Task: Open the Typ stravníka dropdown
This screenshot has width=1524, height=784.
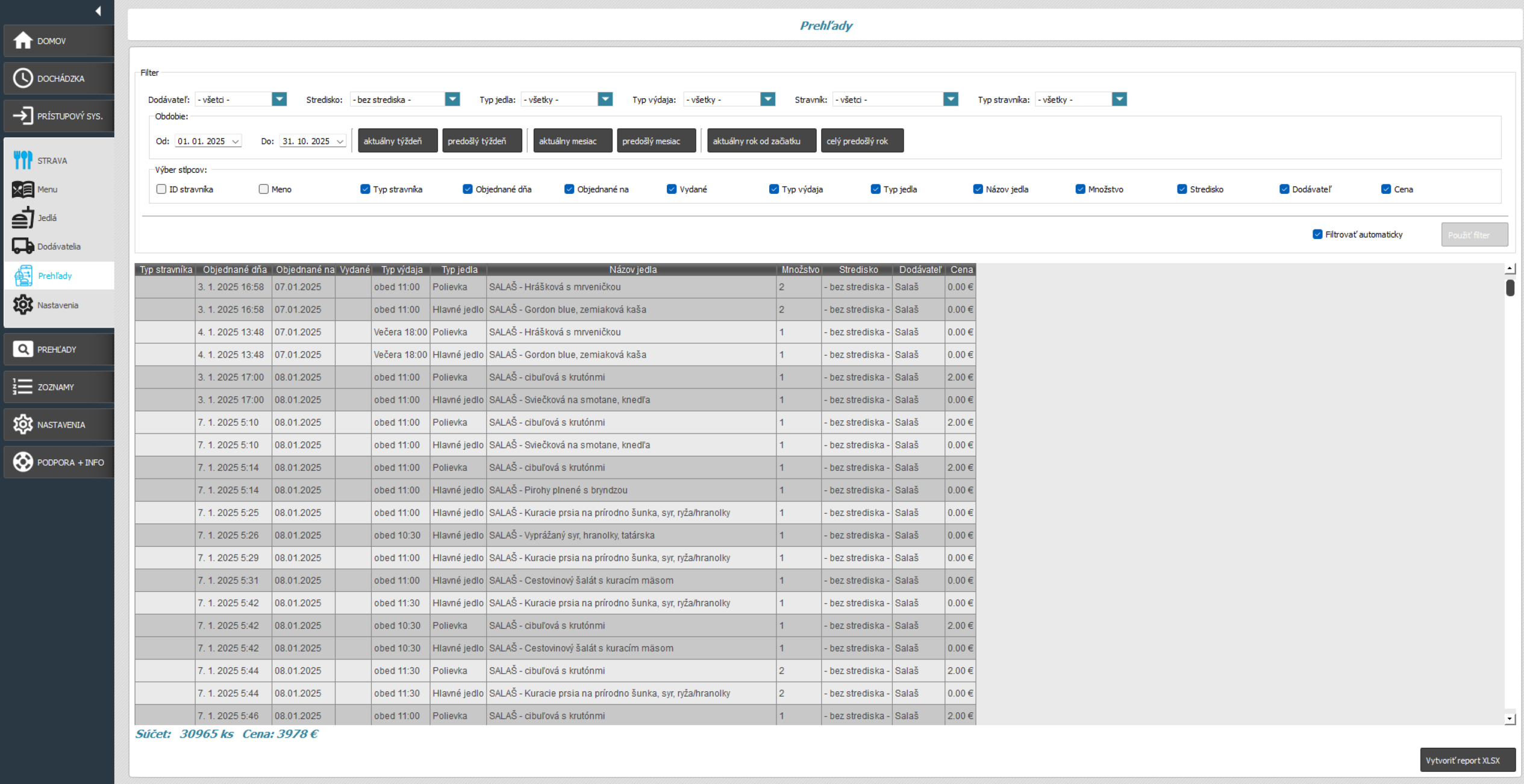Action: click(x=1119, y=99)
